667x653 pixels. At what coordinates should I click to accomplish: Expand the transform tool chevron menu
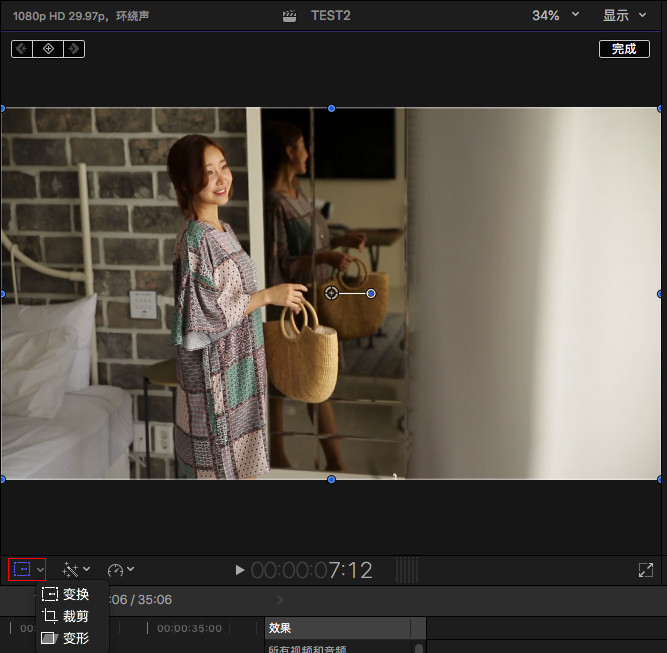pos(40,570)
